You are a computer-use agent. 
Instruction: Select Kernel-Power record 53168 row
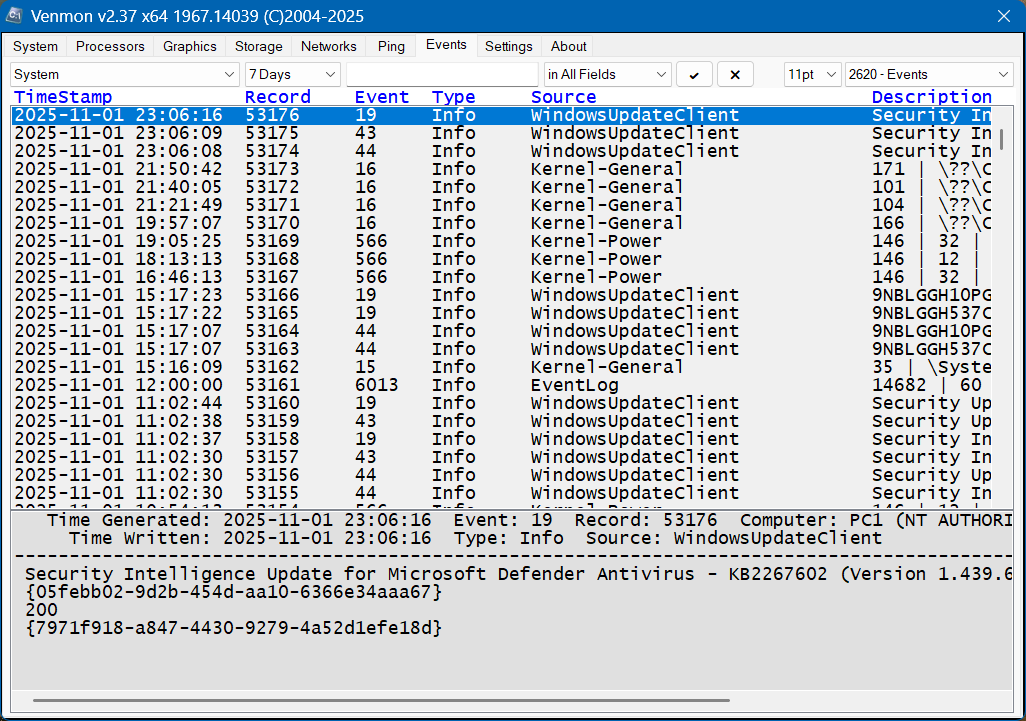point(502,259)
